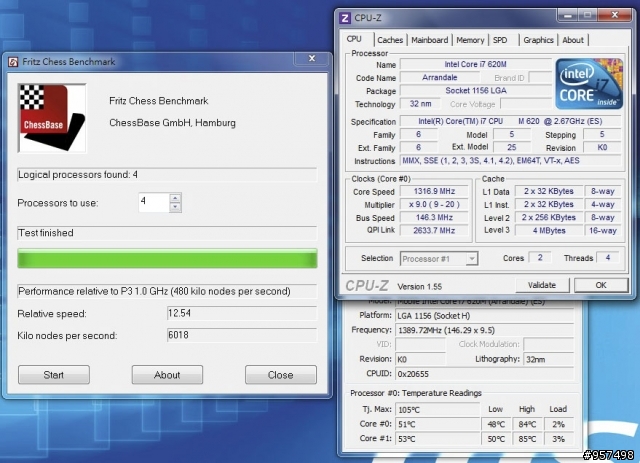Screen dimensions: 640x463
Task: Increase processors to use with up arrow
Action: (x=175, y=198)
